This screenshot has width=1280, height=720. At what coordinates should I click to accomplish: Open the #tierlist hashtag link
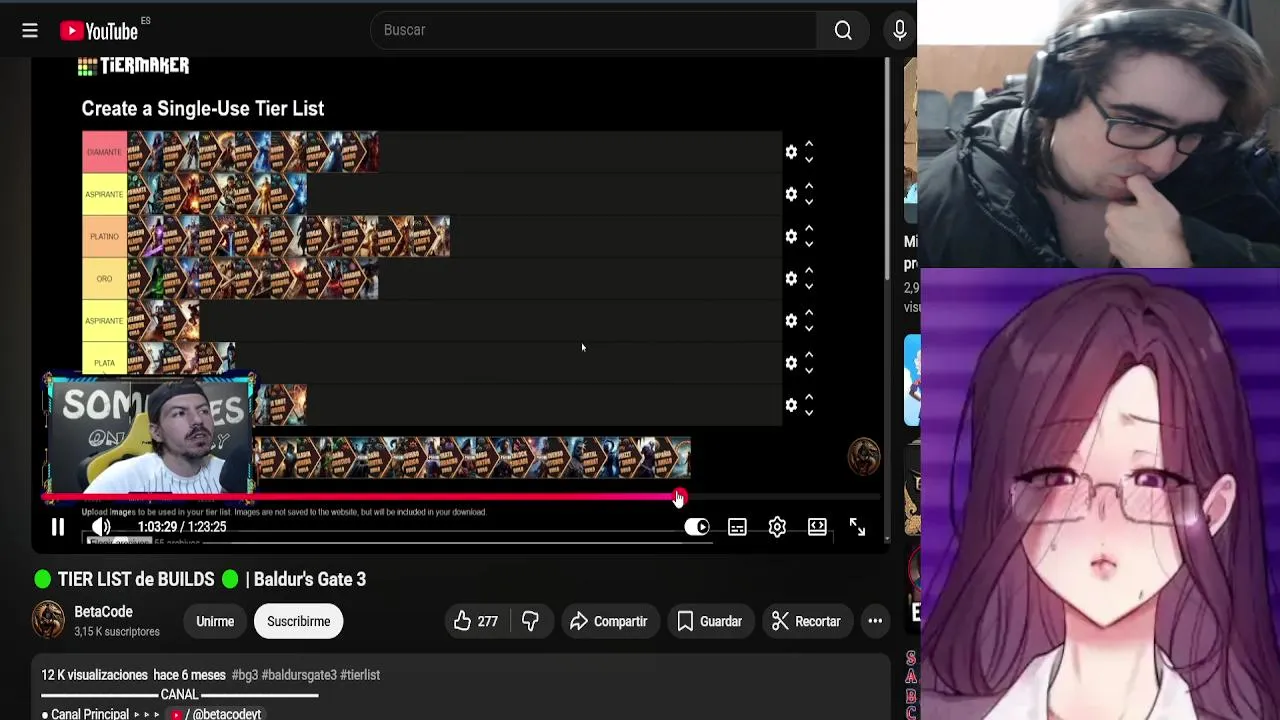point(360,675)
